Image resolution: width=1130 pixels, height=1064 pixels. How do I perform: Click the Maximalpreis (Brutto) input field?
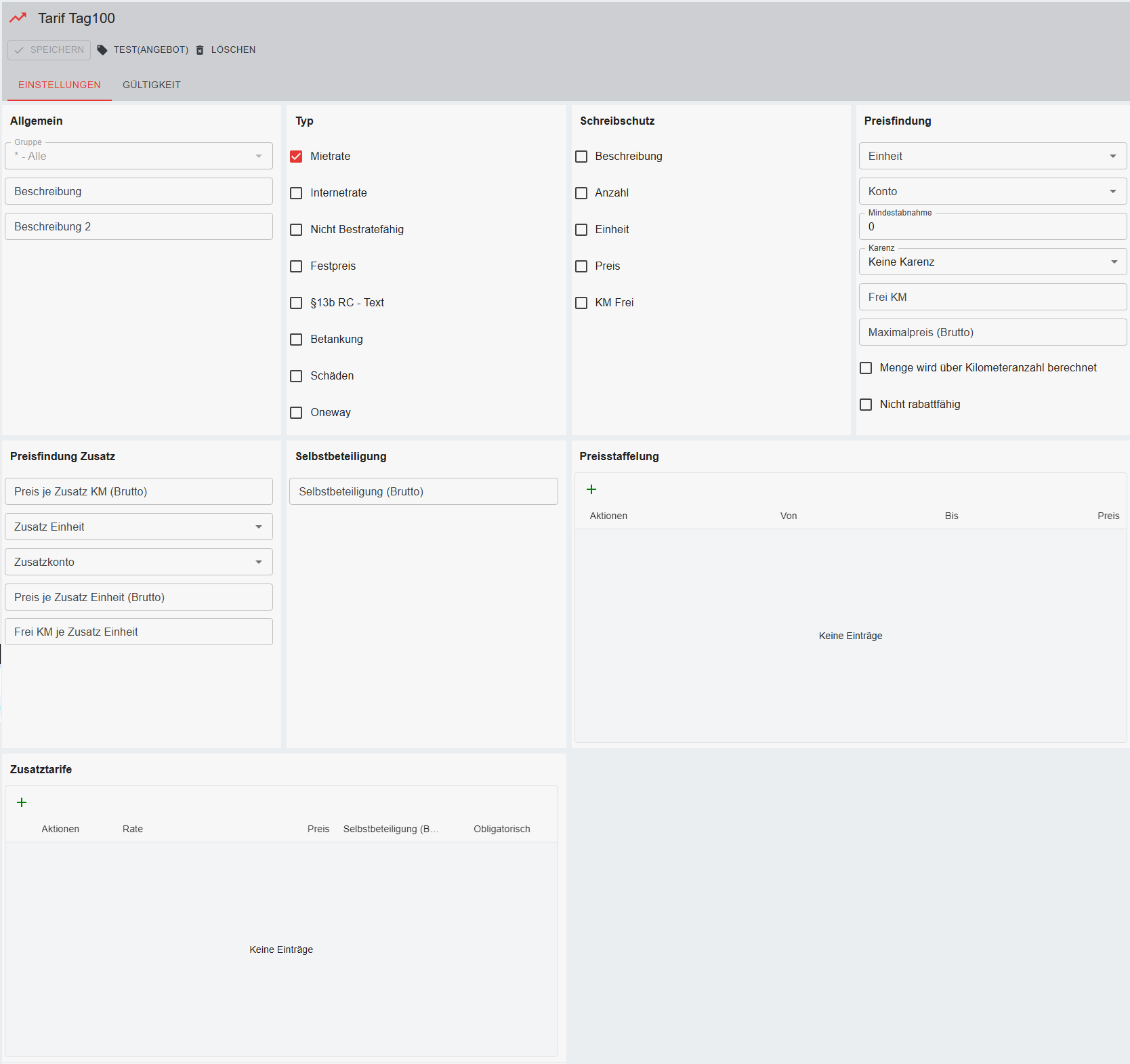[992, 333]
